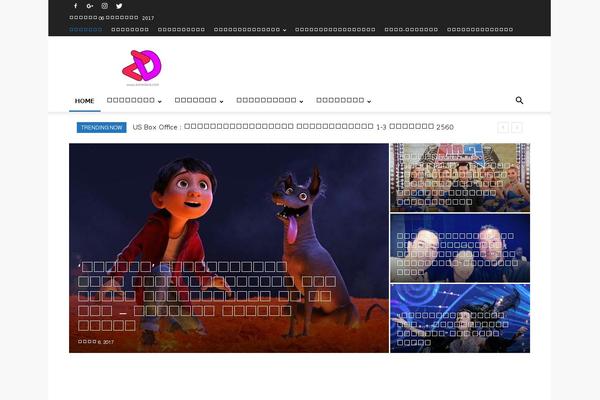Show next trending headline arrow

[517, 127]
